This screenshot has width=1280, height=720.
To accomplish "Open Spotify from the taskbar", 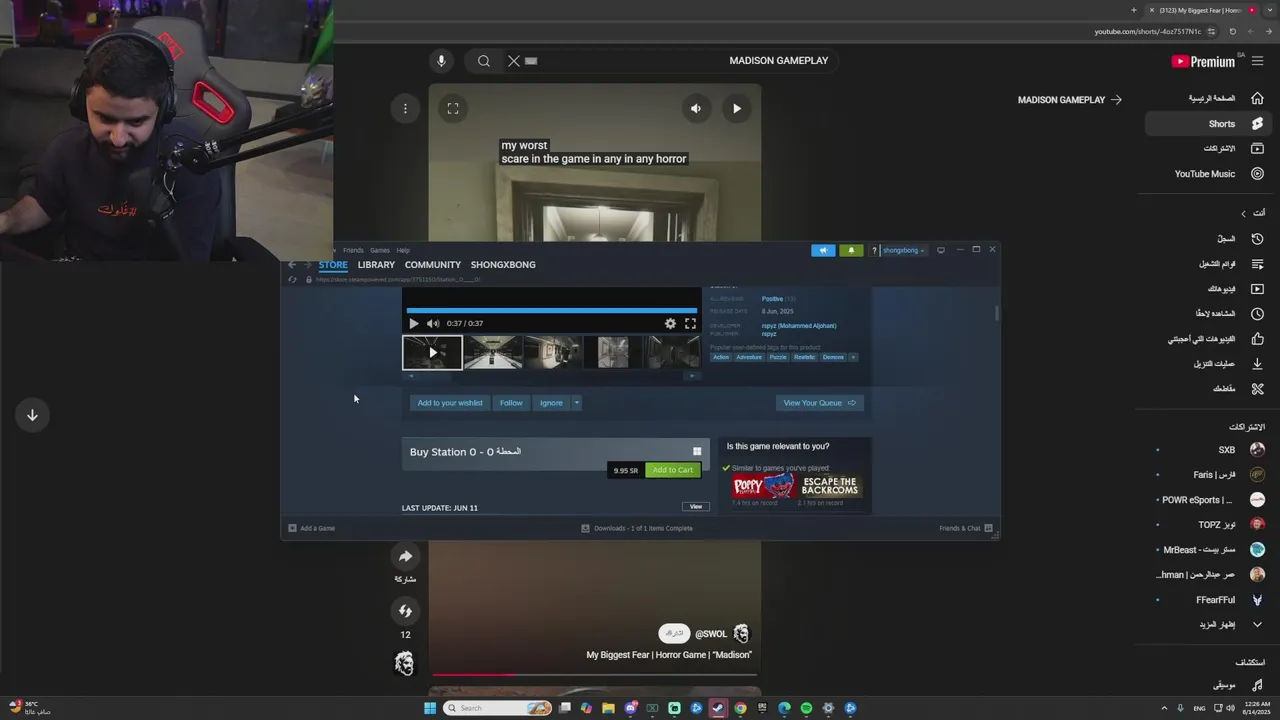I will point(806,708).
